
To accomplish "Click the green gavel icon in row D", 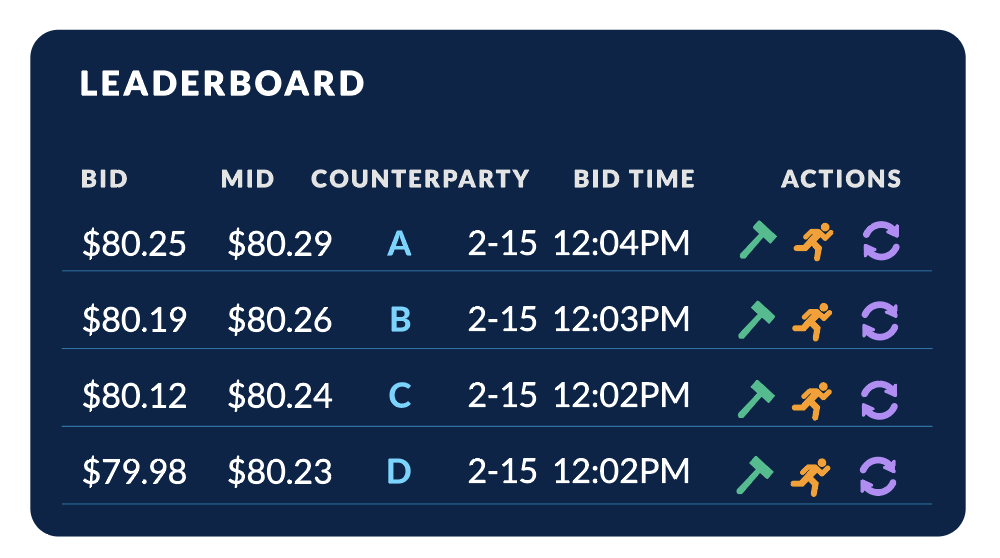I will coord(754,475).
